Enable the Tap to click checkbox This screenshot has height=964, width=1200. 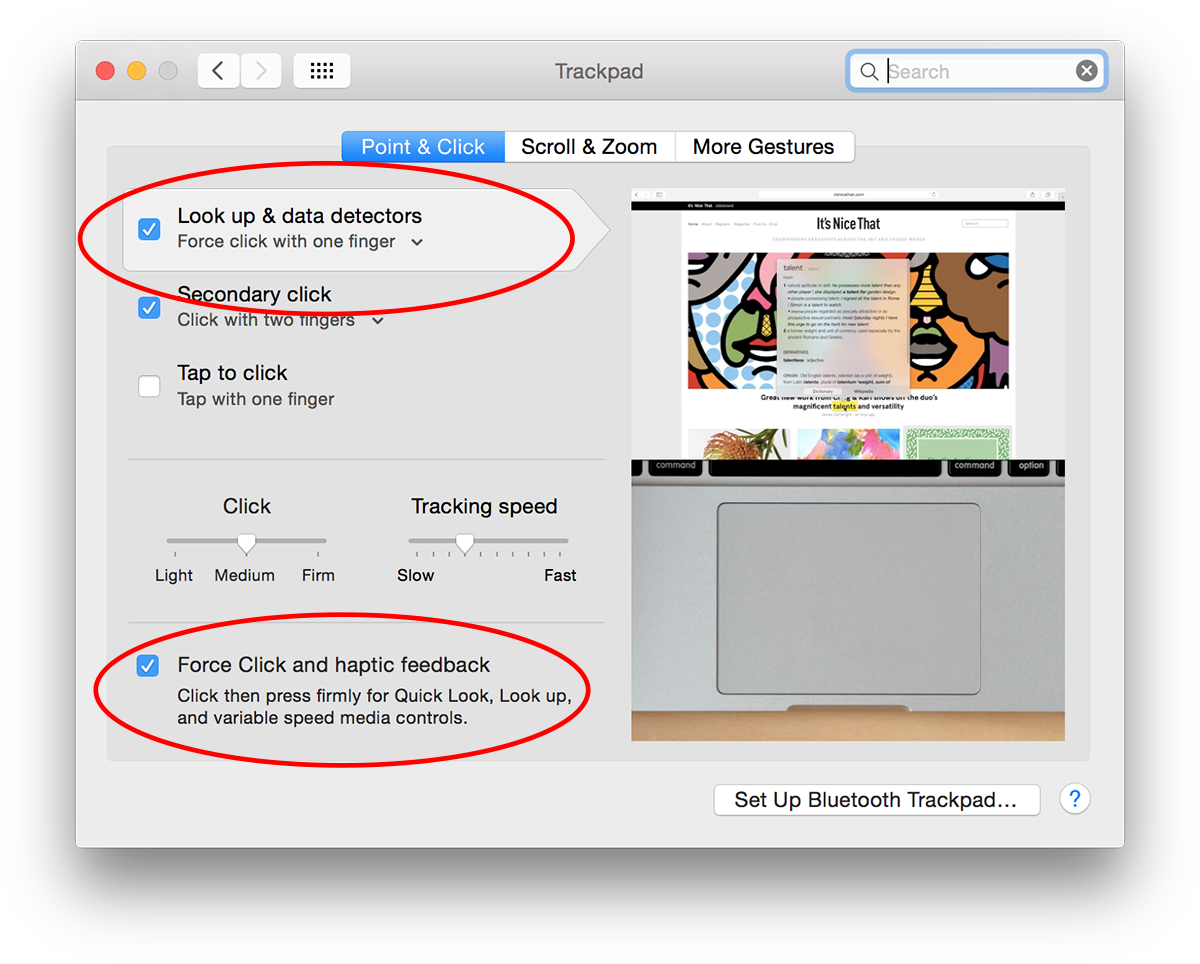pyautogui.click(x=149, y=386)
